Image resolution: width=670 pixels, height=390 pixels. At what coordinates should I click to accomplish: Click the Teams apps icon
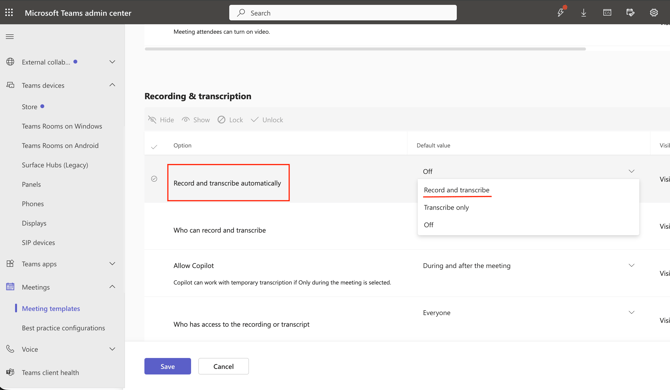[x=10, y=264]
